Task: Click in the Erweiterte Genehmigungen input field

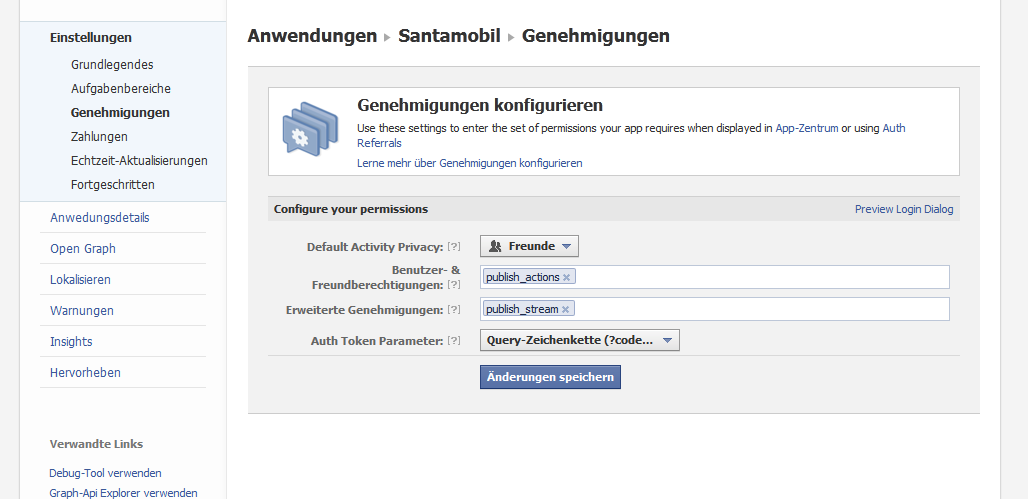Action: tap(760, 310)
